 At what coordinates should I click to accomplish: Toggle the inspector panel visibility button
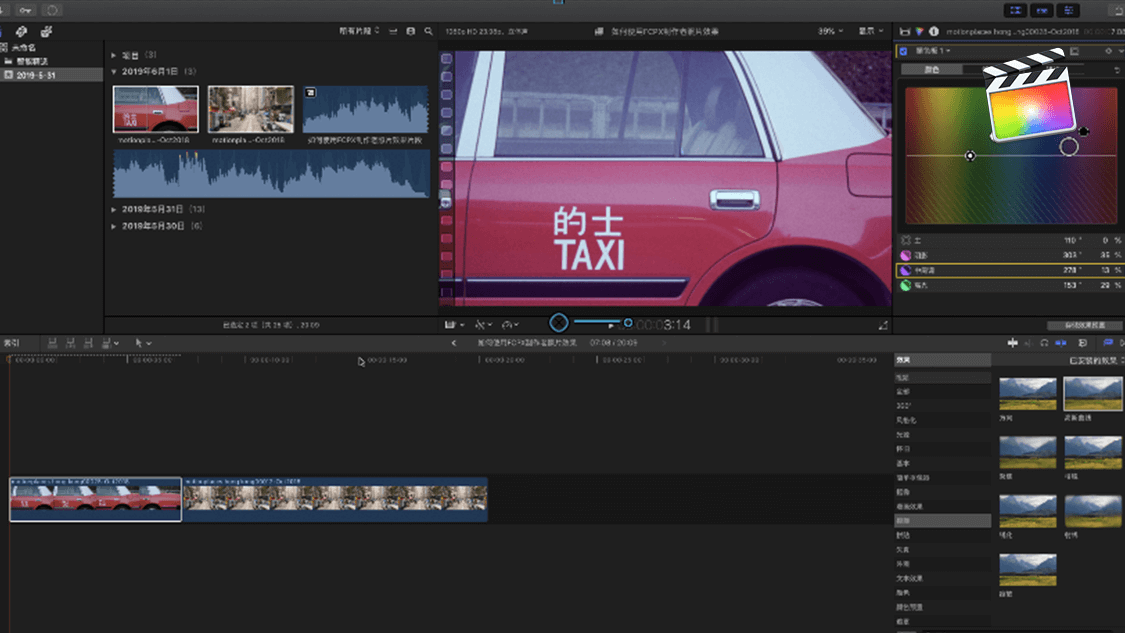(1069, 10)
